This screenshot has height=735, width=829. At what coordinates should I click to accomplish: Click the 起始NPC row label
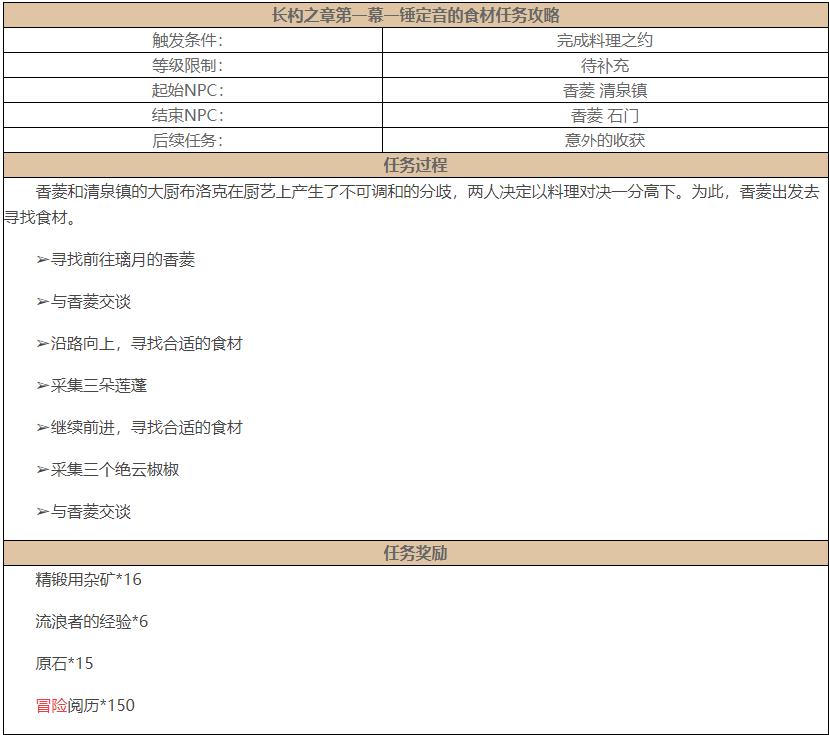point(197,91)
